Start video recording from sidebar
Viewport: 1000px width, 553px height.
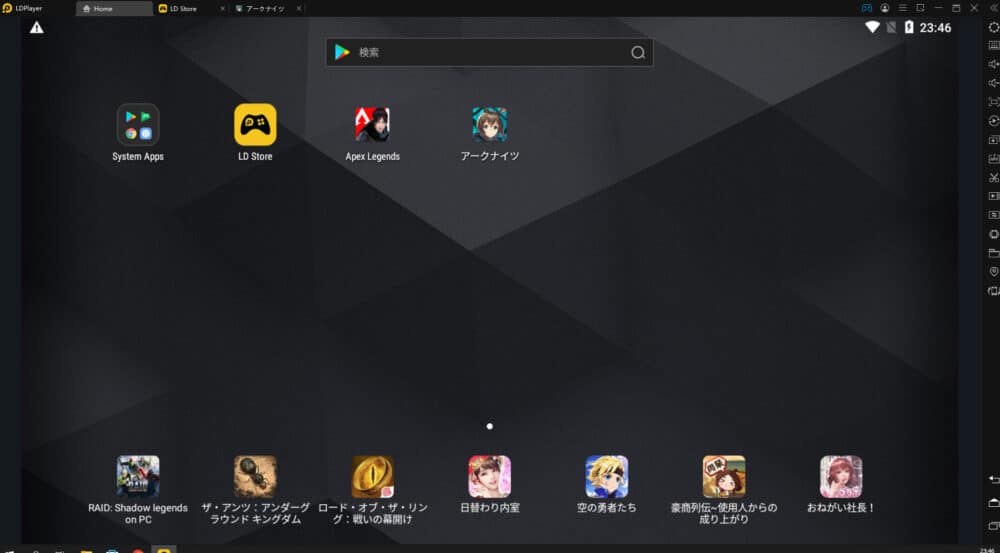click(x=994, y=196)
